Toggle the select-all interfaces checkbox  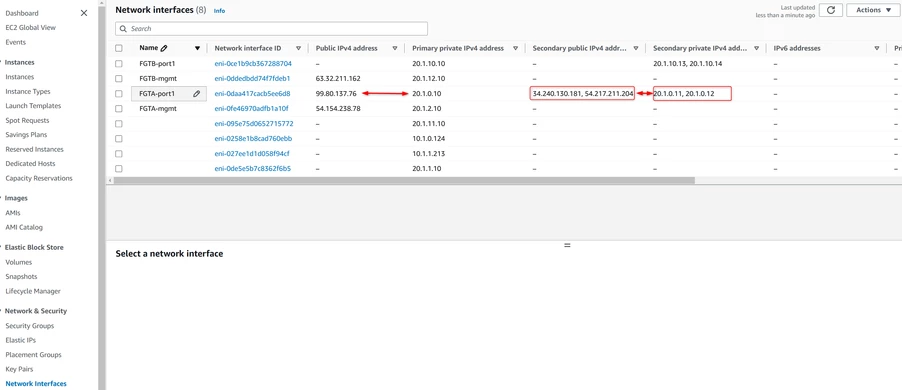119,48
